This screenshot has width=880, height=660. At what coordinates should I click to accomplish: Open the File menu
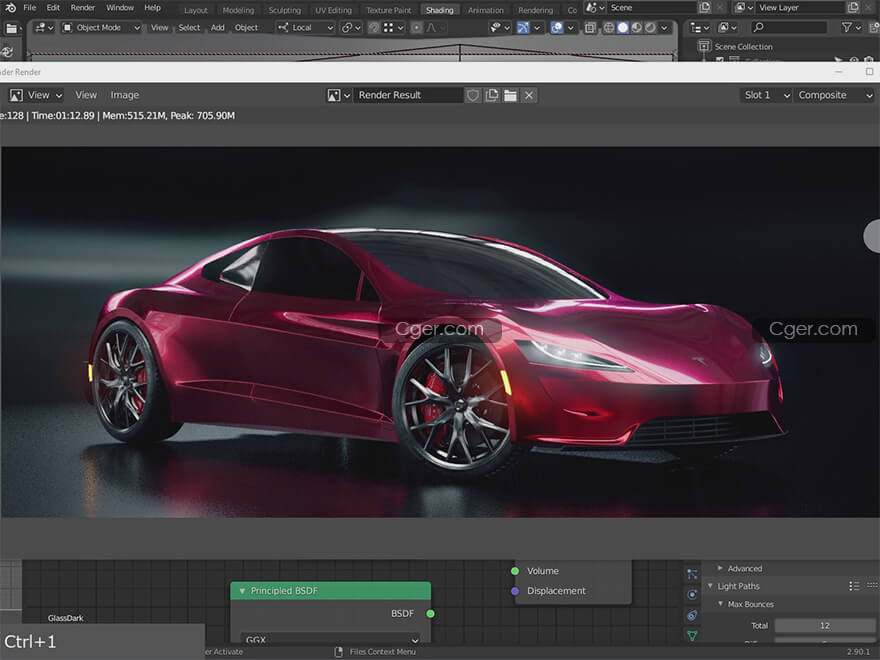(30, 8)
